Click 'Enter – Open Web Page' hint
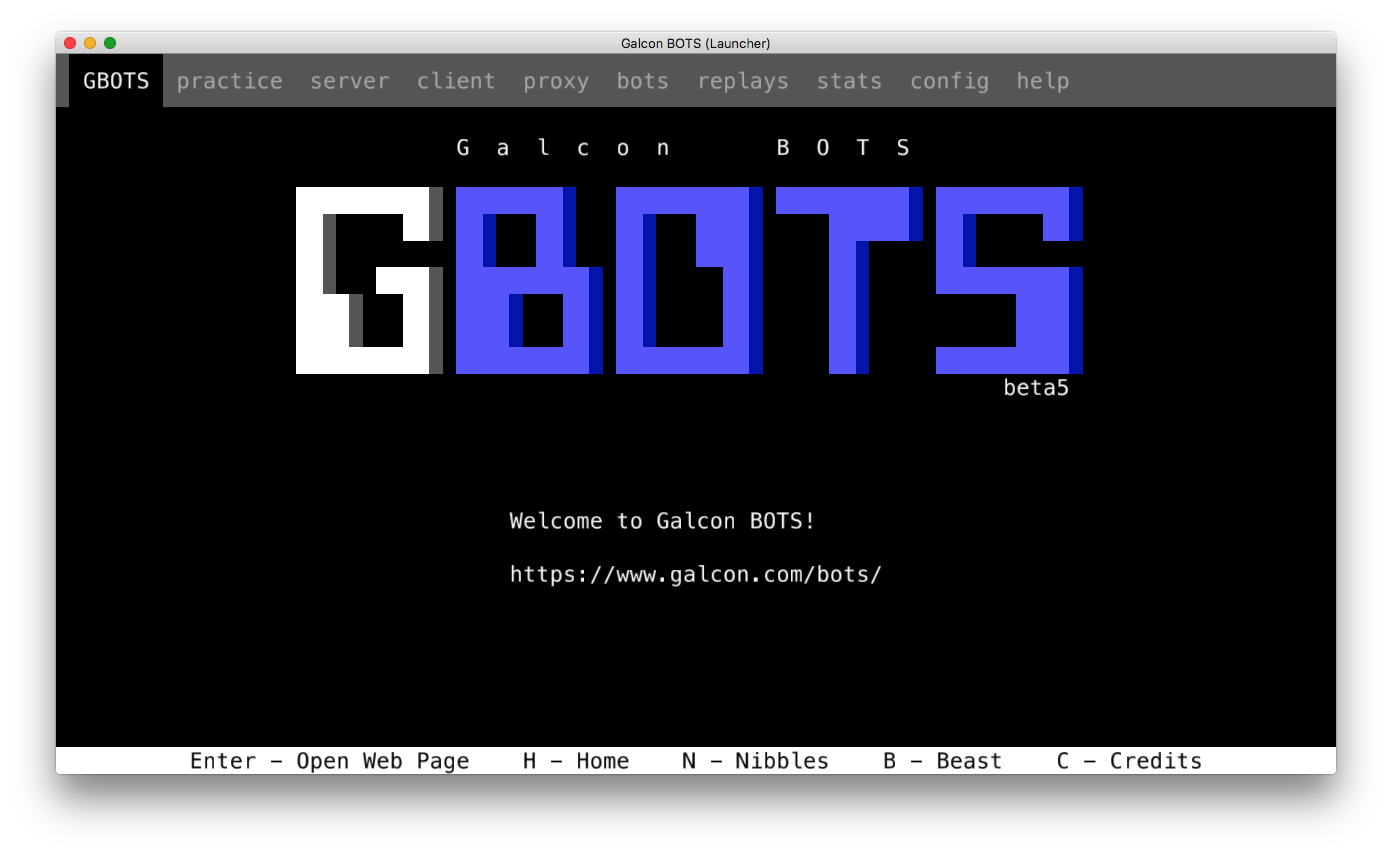 (330, 761)
